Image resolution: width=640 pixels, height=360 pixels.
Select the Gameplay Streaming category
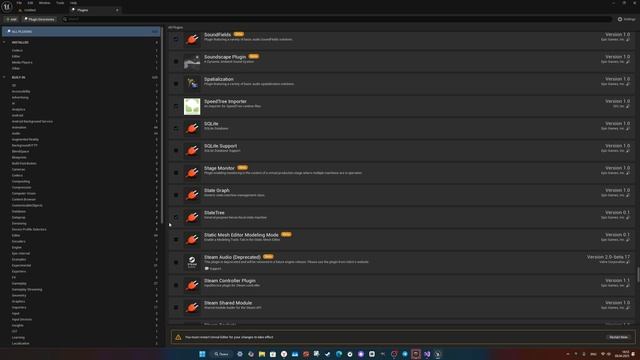27,289
